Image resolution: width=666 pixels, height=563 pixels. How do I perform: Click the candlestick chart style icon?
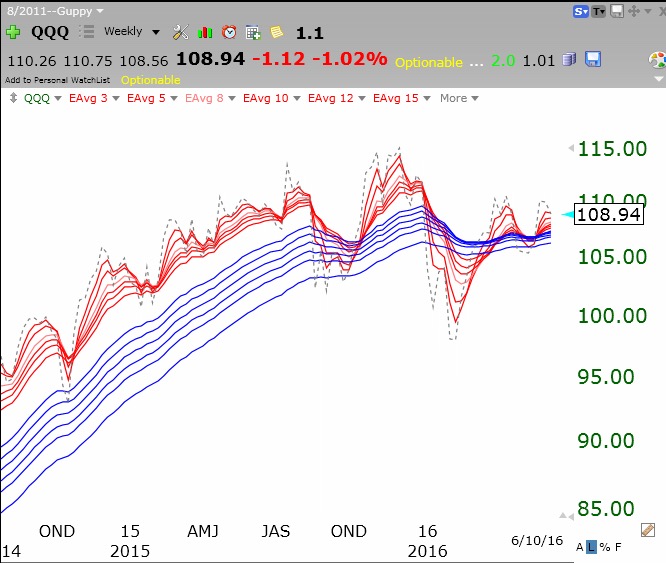tap(205, 32)
